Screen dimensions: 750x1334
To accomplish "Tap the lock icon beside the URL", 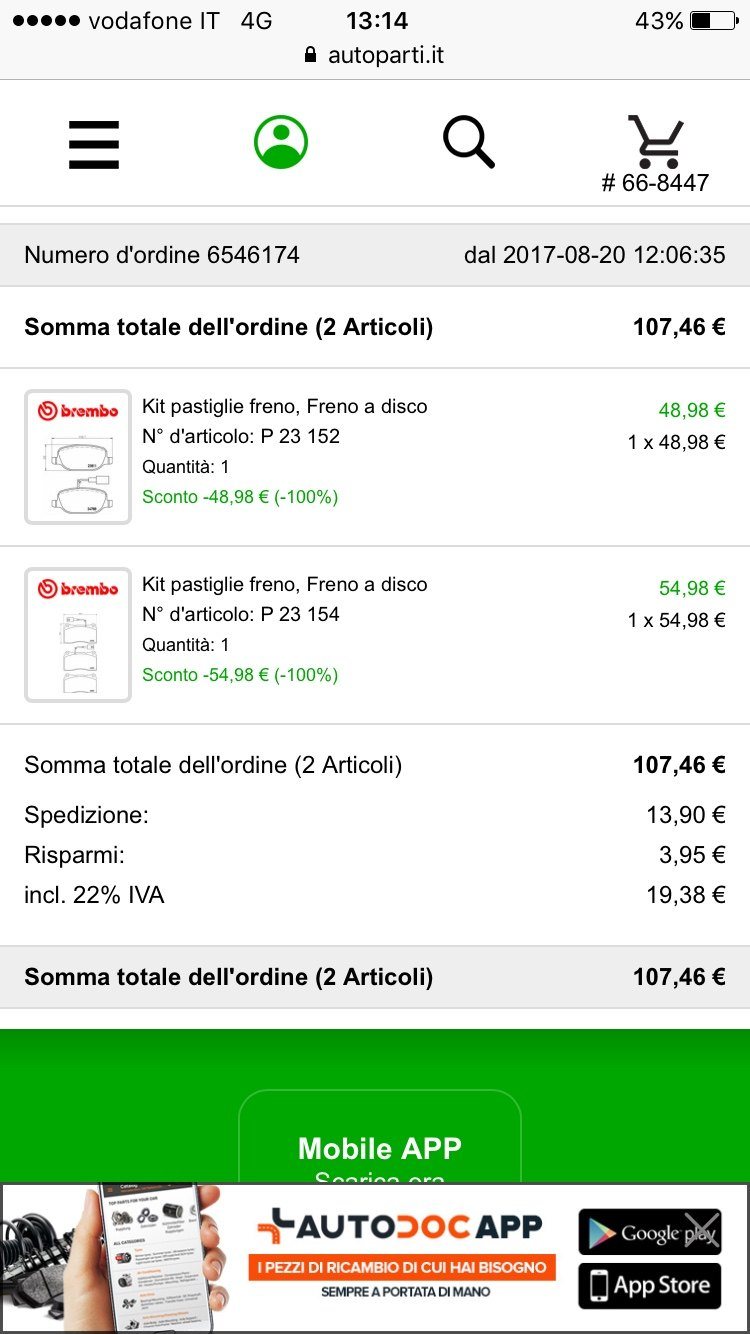I will point(311,55).
